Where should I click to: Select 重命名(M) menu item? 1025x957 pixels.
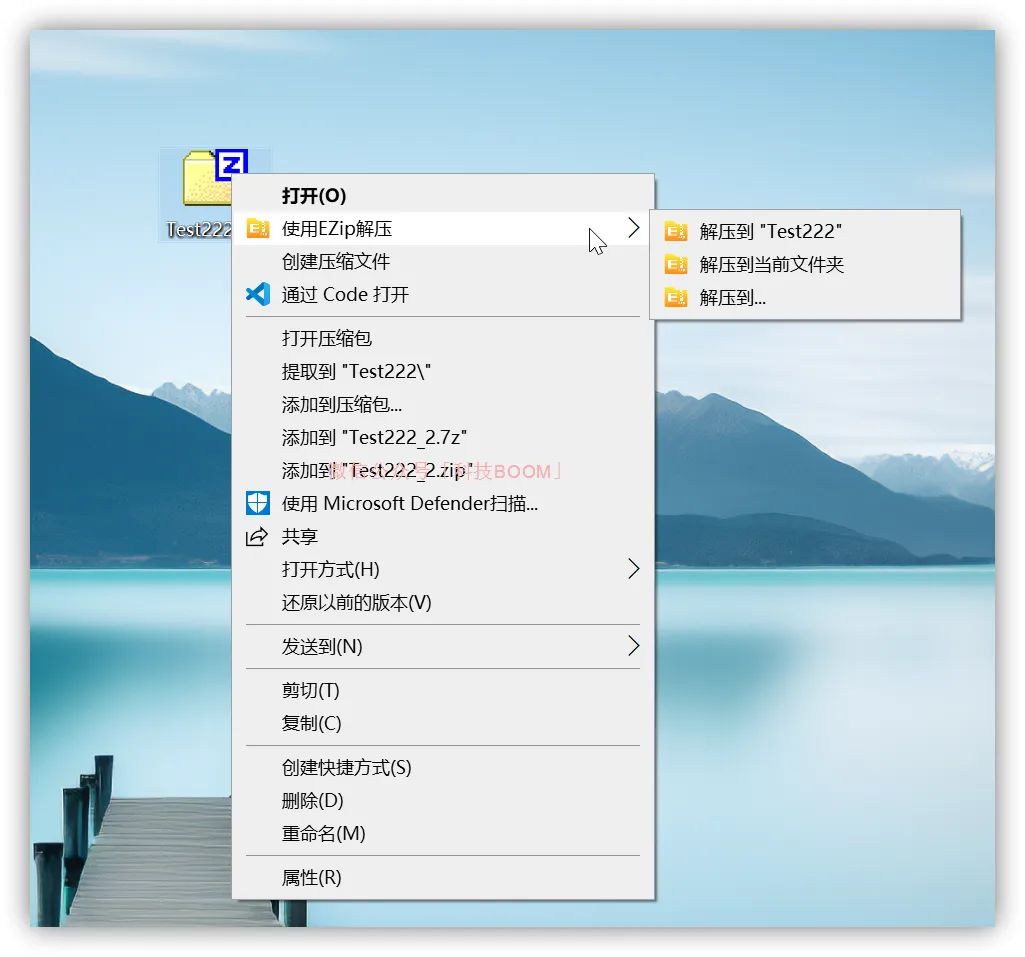pos(443,833)
